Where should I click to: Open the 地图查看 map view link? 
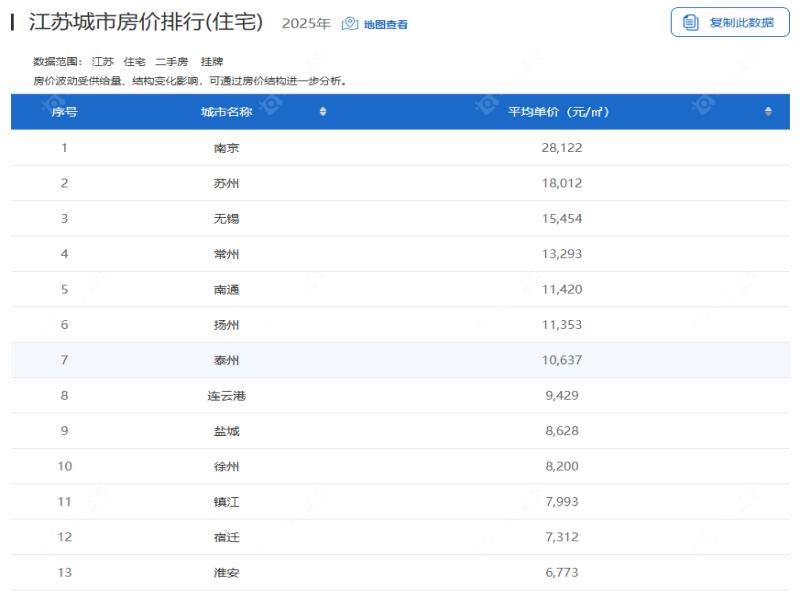click(x=385, y=24)
